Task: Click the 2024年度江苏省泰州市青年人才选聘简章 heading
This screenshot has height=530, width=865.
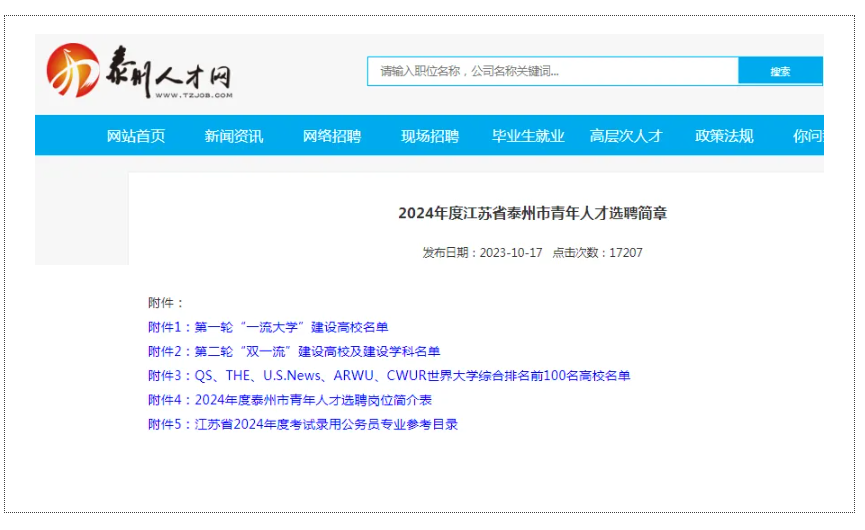Action: (x=532, y=213)
